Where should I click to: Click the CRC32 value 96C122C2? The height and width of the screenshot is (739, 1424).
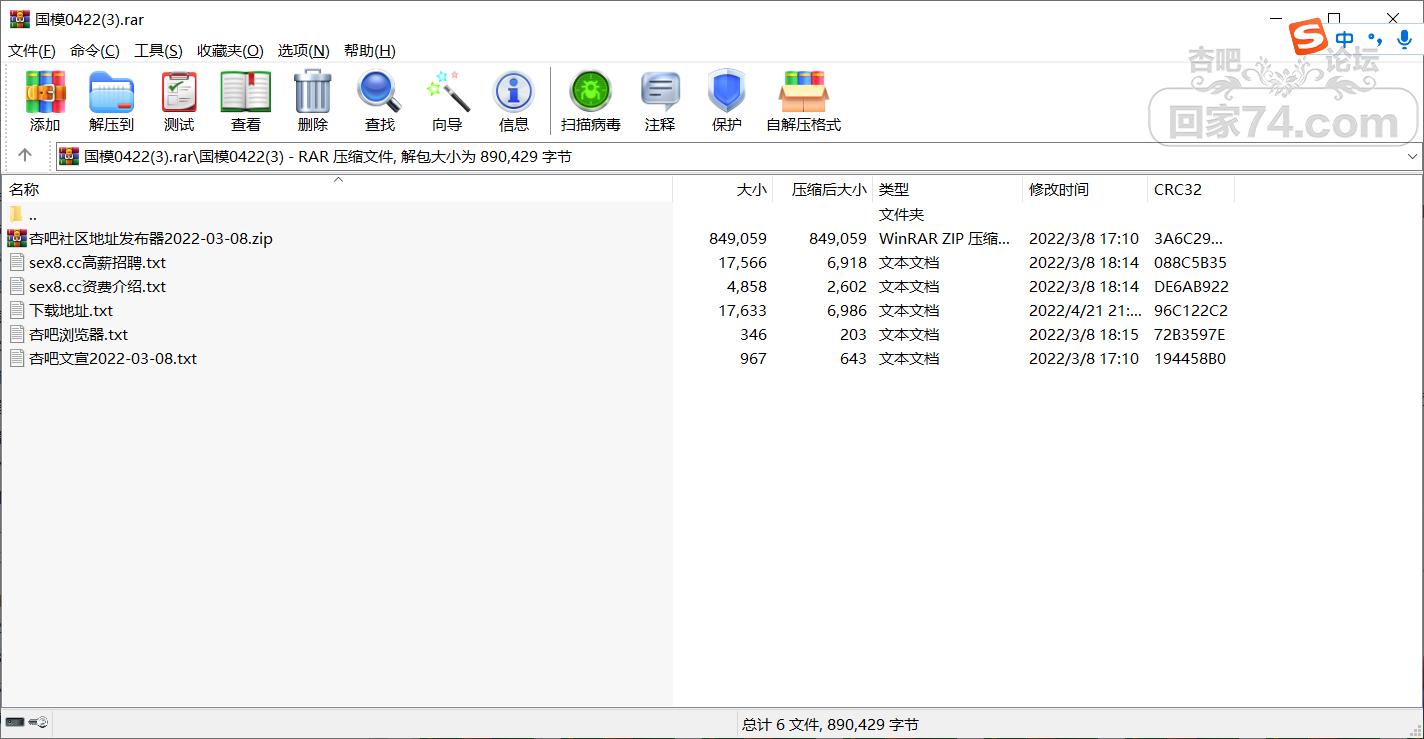click(x=1190, y=310)
